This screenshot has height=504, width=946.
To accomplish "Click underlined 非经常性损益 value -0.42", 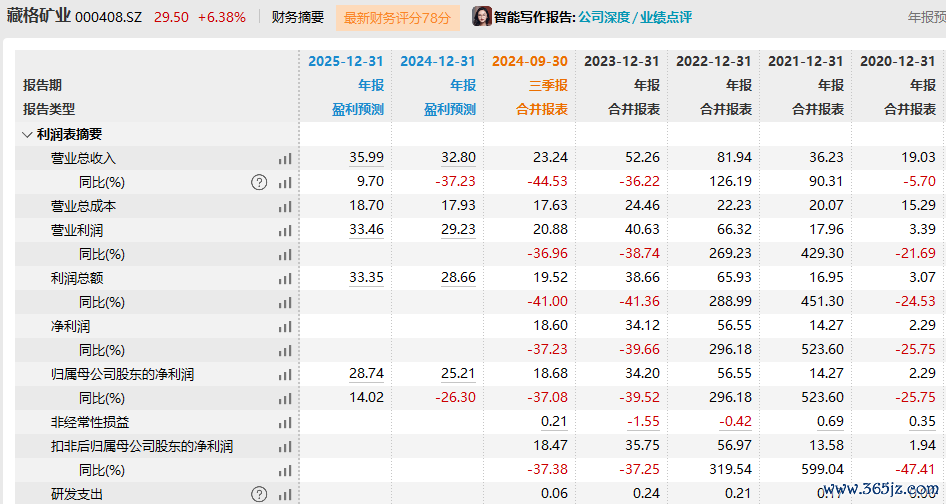I will tap(735, 421).
